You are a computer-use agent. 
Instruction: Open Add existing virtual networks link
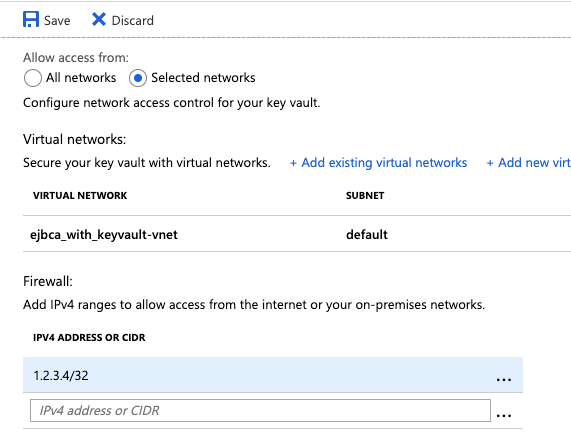coord(384,163)
